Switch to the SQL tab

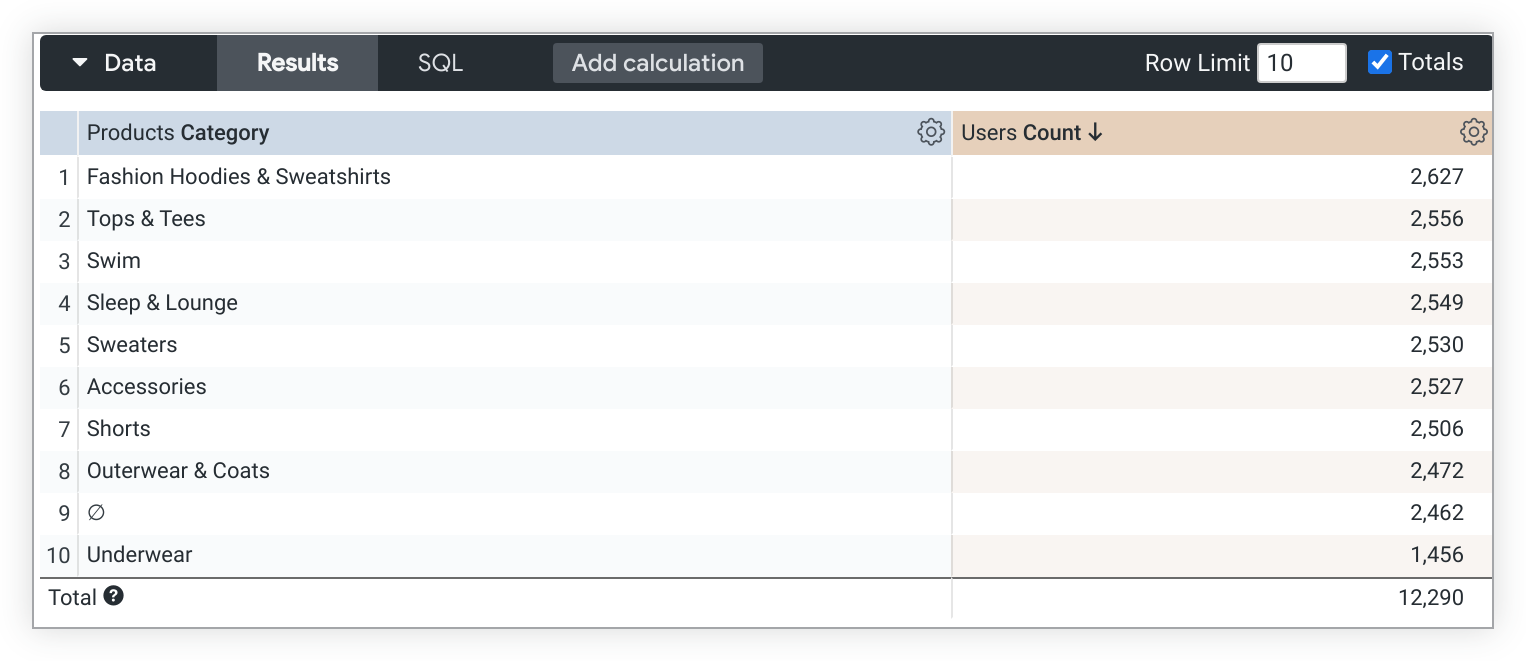(440, 63)
